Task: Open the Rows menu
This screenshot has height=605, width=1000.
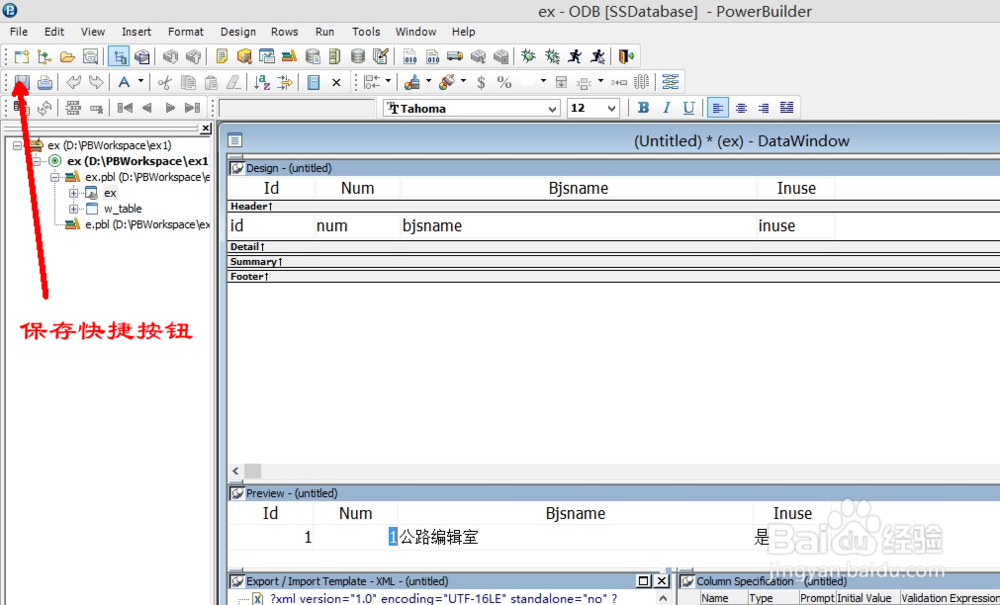Action: click(284, 32)
